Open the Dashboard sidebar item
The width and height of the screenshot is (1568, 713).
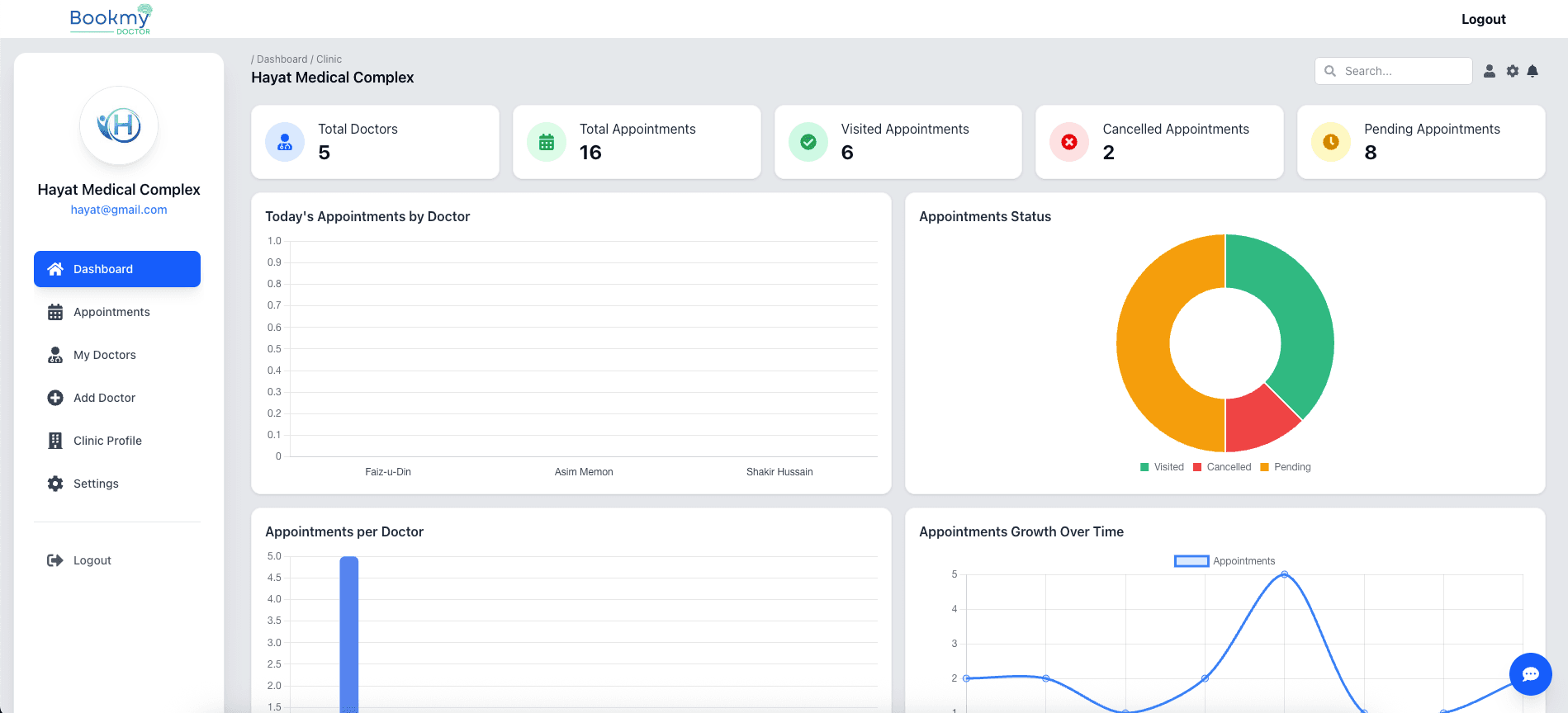[117, 269]
